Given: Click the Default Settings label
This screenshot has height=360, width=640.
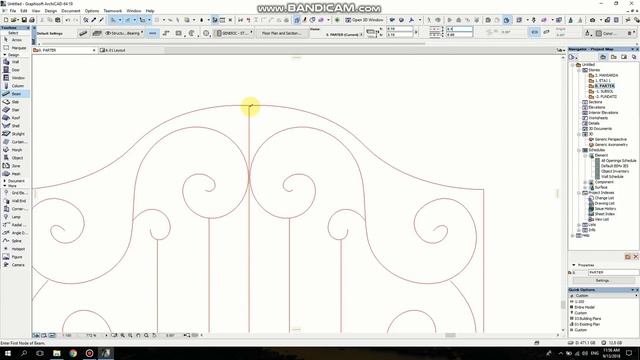Looking at the screenshot, I should (x=49, y=33).
